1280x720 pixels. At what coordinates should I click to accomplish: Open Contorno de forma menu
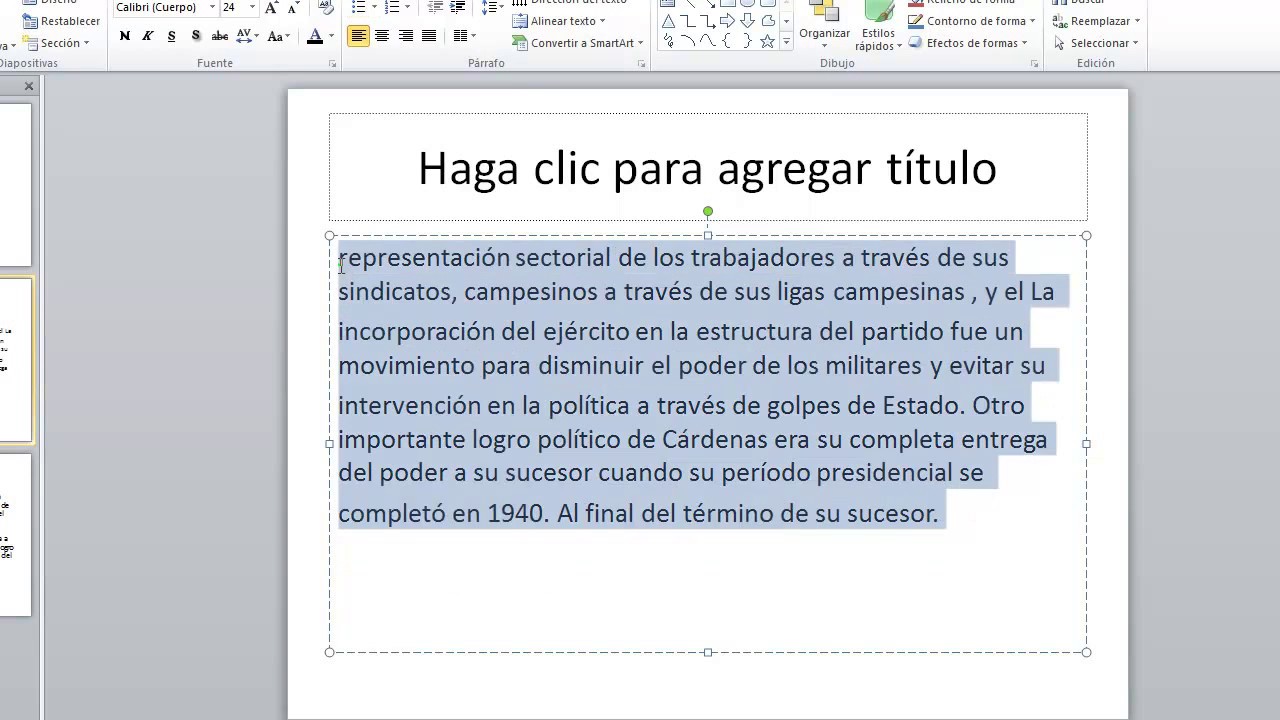point(972,21)
